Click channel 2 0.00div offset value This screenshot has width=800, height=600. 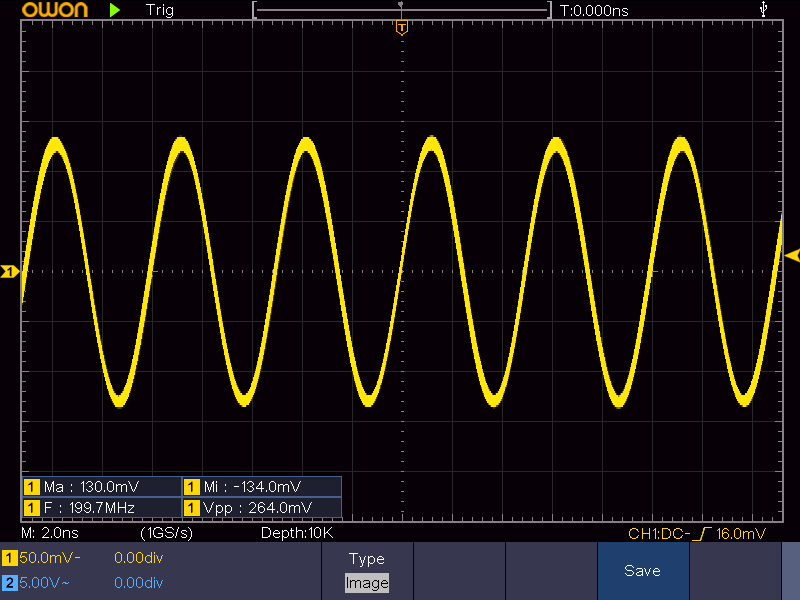[x=139, y=583]
